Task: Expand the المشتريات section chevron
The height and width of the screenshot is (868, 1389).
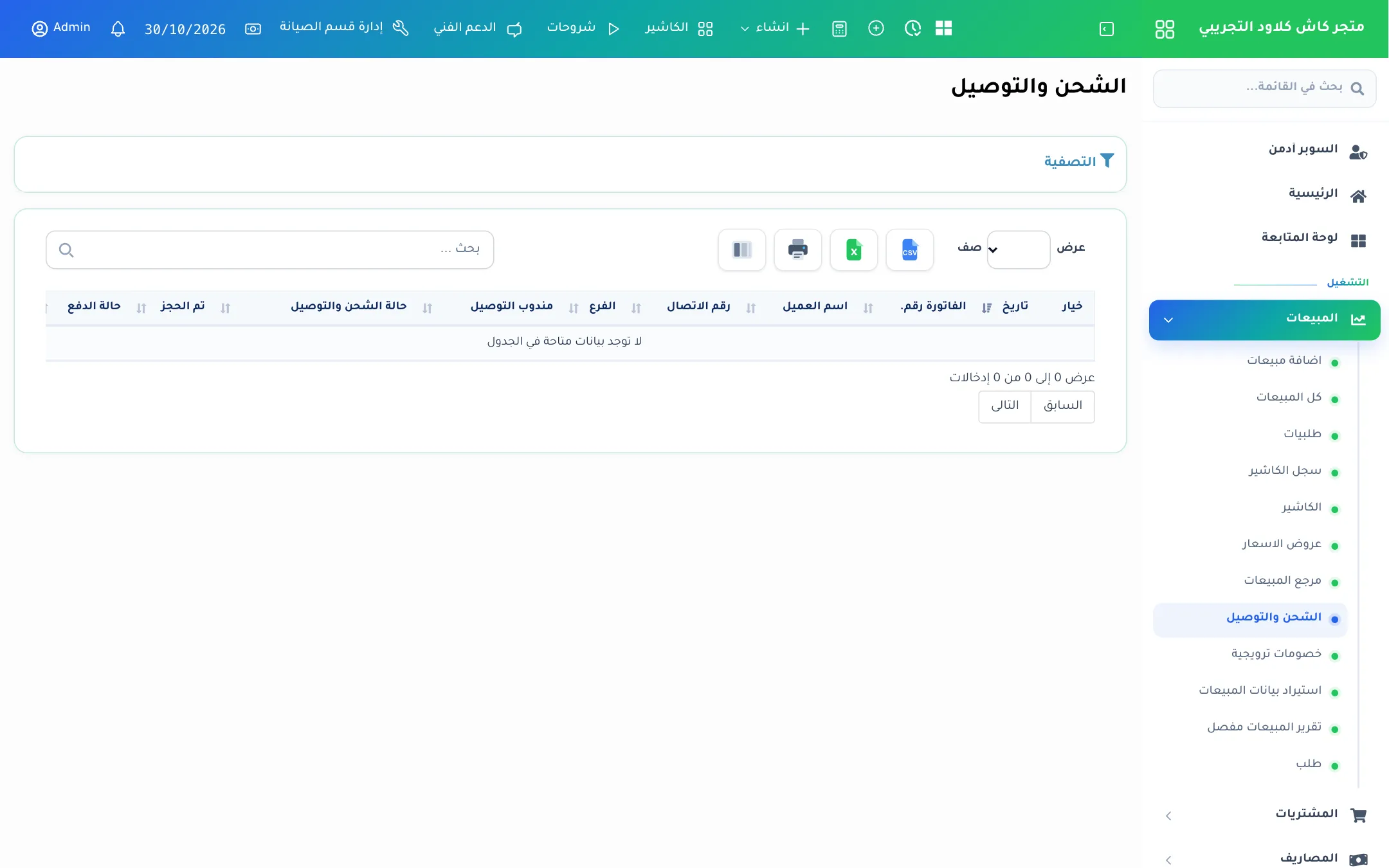Action: pos(1168,816)
